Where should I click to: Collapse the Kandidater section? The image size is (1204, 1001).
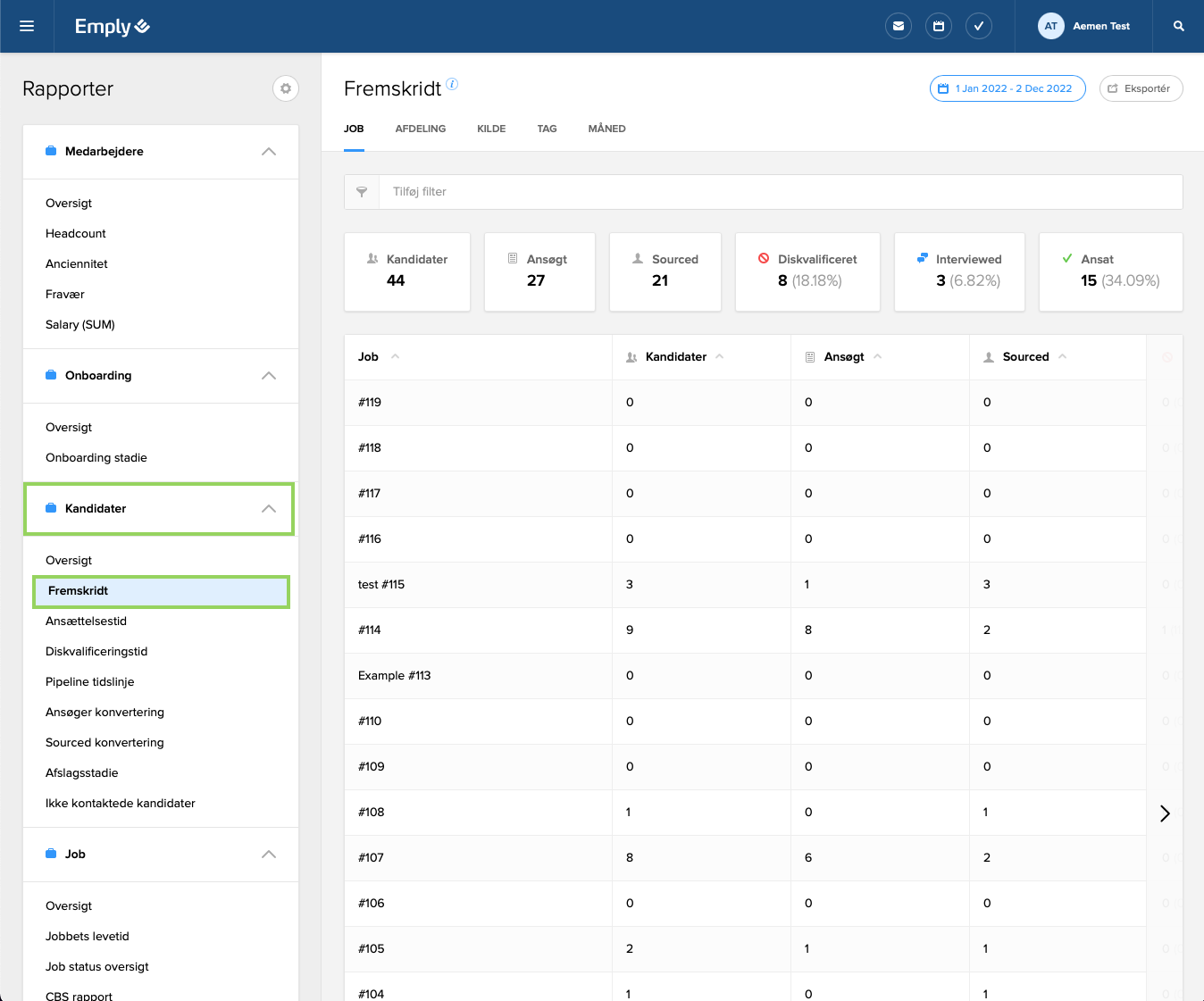point(268,509)
